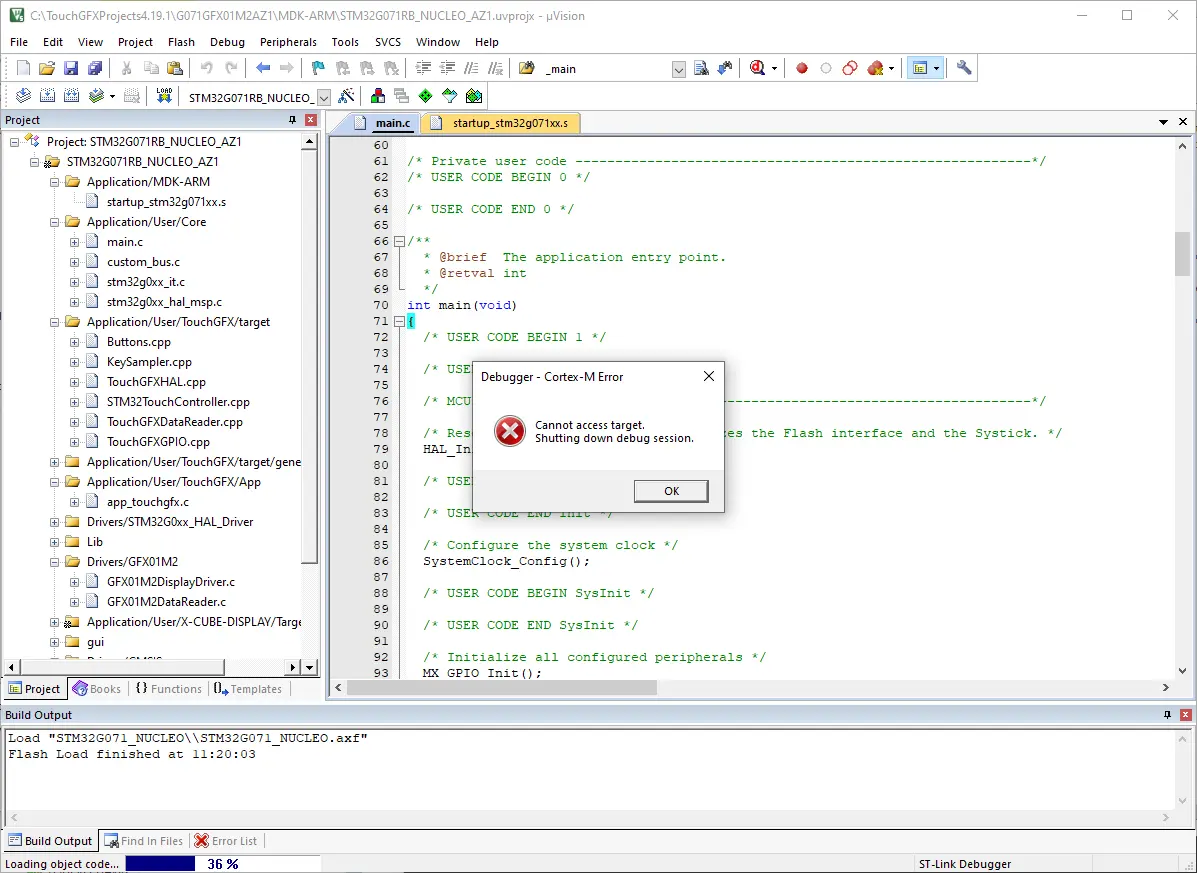Click the Start/Stop Debug Session icon
Screen dimensions: 1197x873
click(x=757, y=68)
